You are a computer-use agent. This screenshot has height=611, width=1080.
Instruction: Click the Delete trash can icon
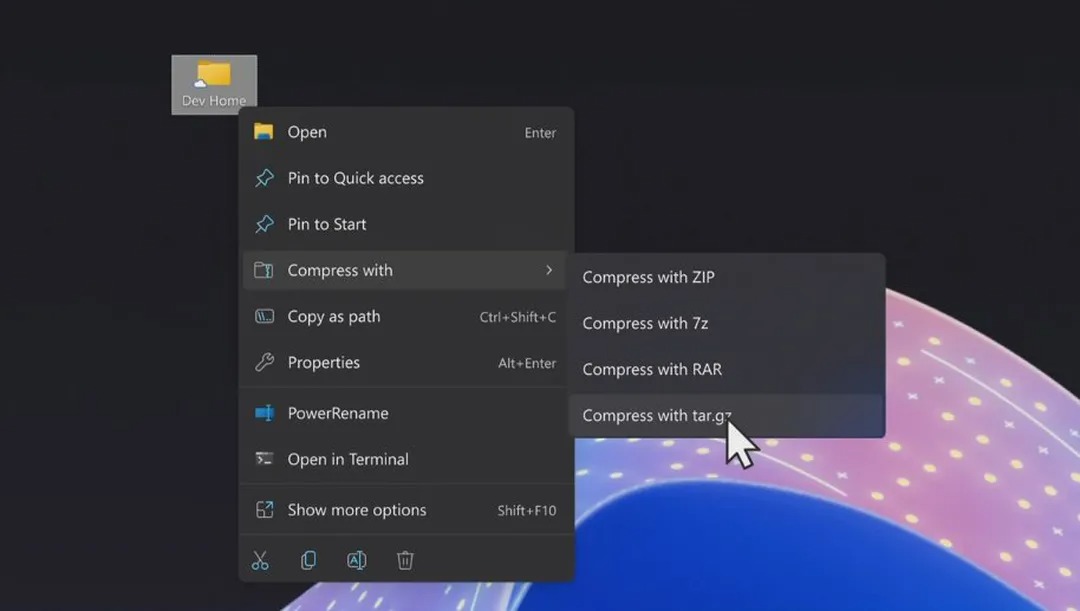click(x=405, y=560)
